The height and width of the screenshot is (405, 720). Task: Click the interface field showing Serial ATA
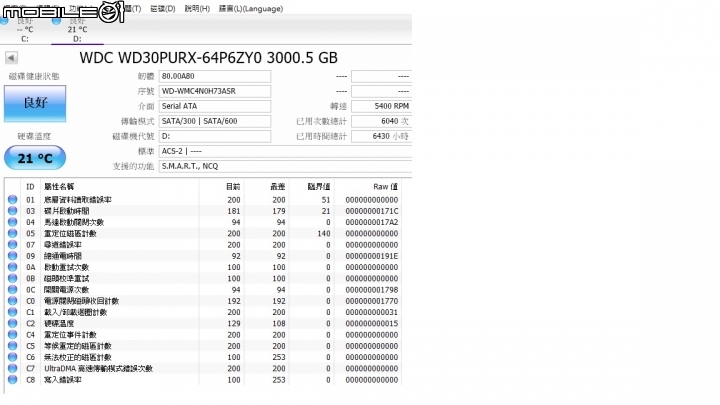point(215,106)
